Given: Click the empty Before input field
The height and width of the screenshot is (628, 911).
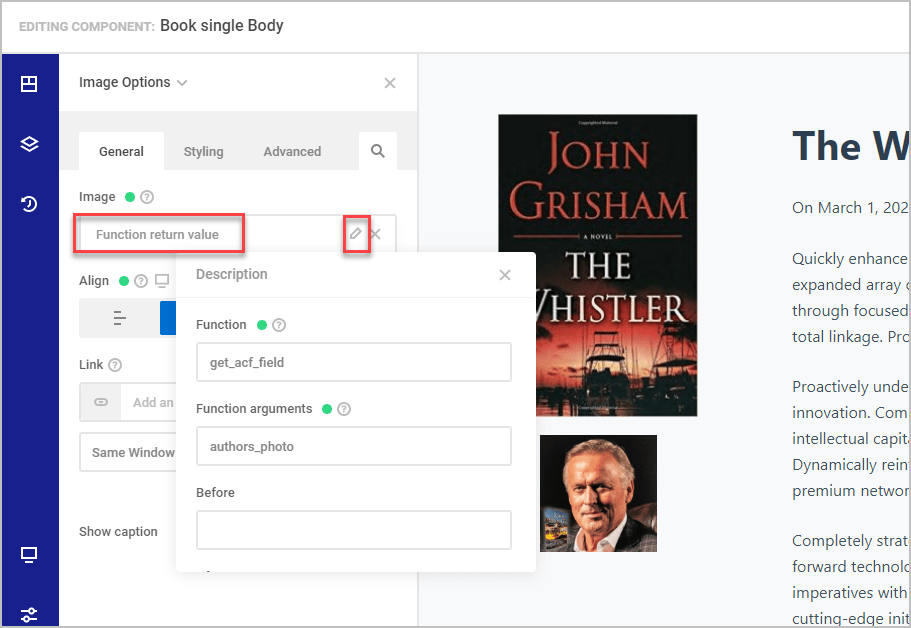Looking at the screenshot, I should tap(353, 530).
